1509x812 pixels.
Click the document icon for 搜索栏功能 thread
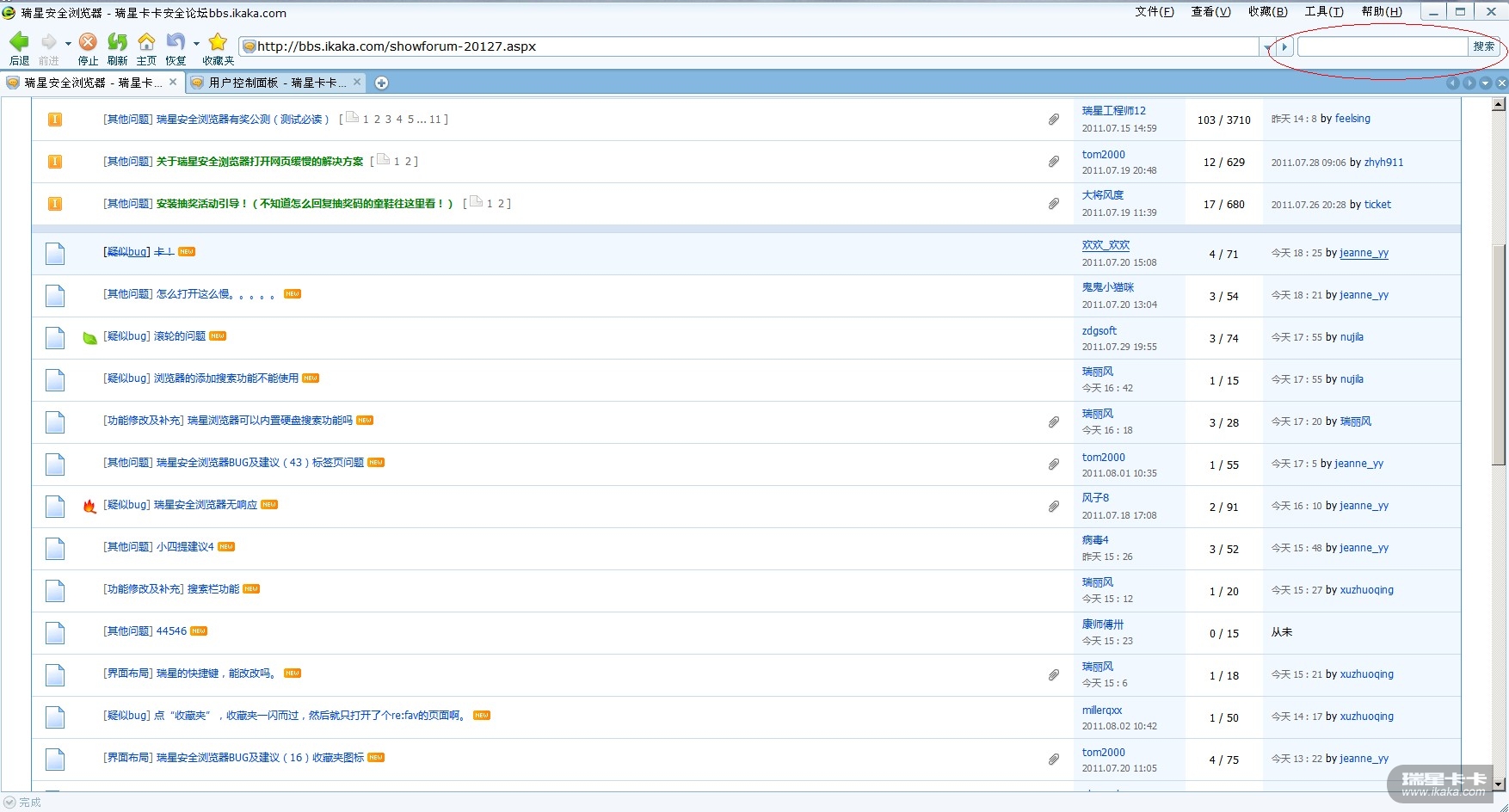coord(55,591)
